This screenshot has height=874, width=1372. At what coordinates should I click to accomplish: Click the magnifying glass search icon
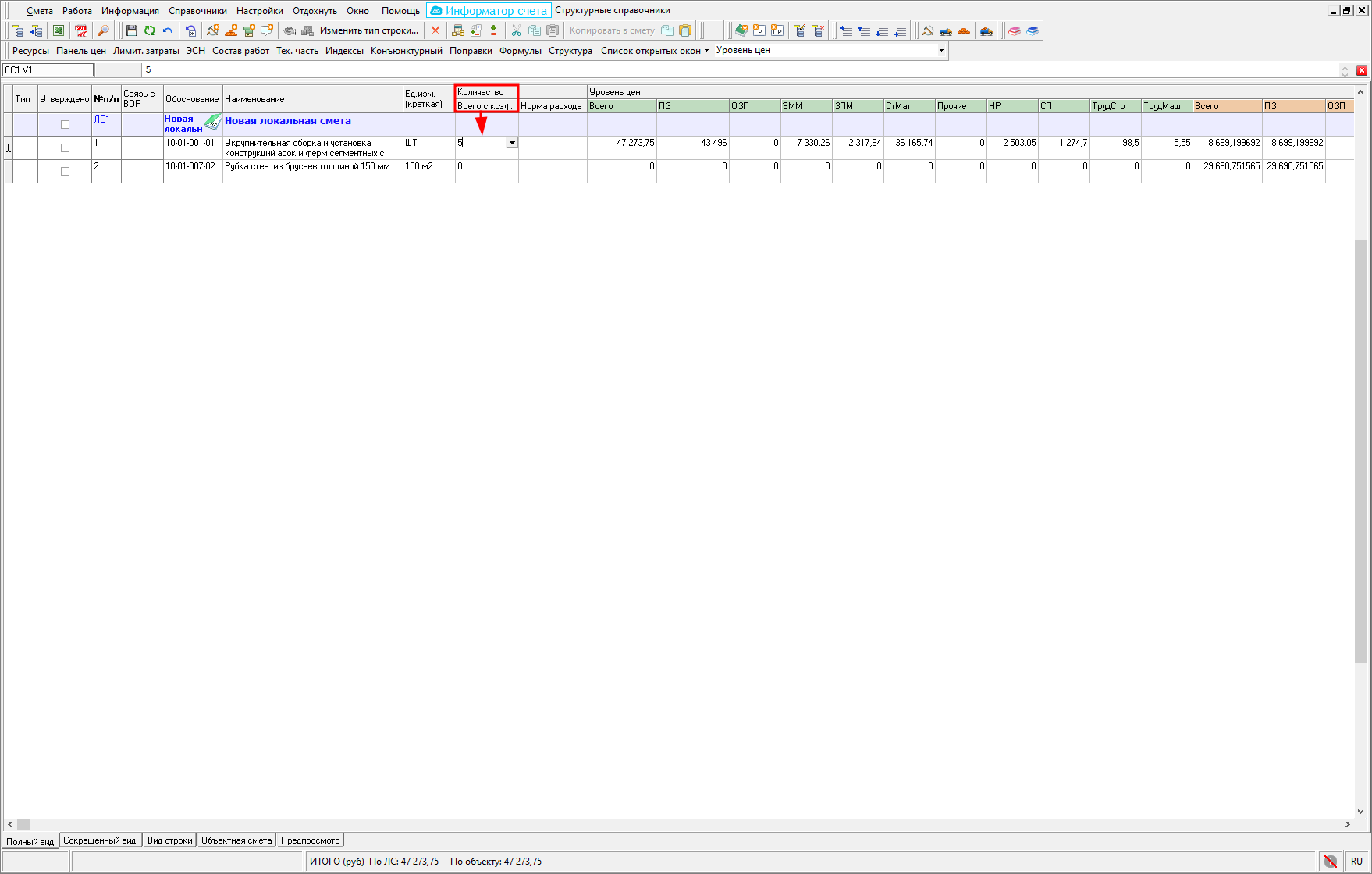[x=103, y=30]
